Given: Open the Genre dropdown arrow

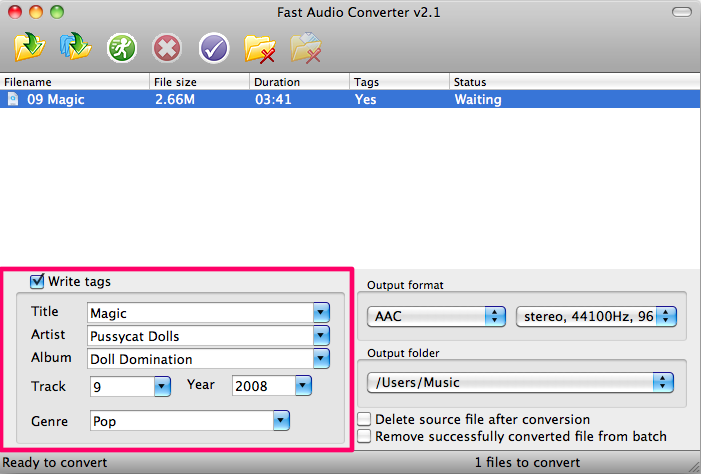Looking at the screenshot, I should pos(281,420).
